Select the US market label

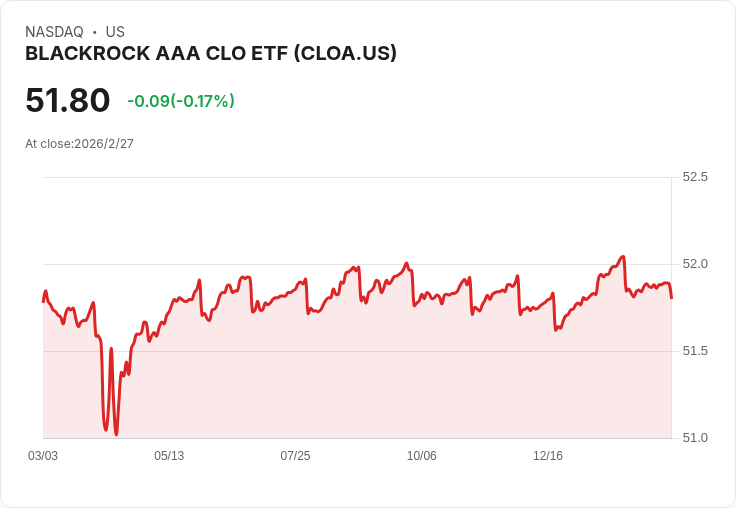click(x=115, y=32)
